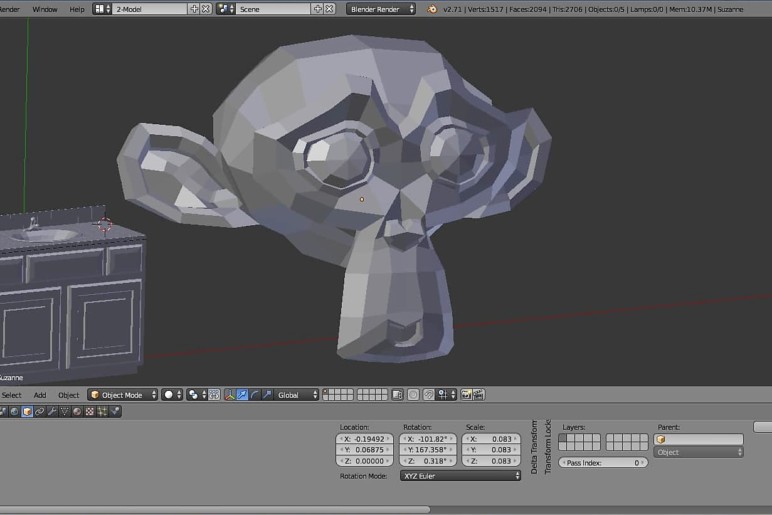Viewport: 772px width, 515px height.
Task: Open the Help menu
Action: coord(77,9)
